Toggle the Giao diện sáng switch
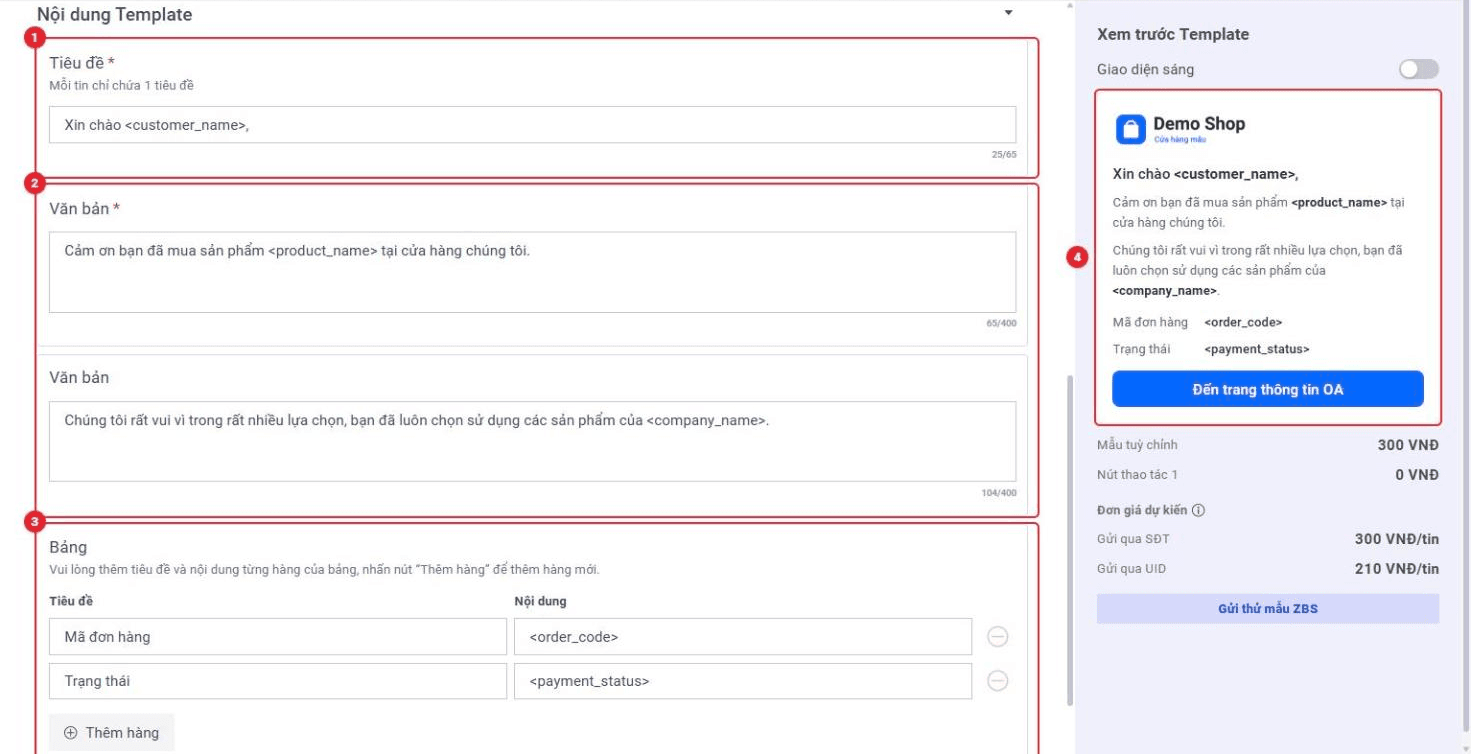 (1418, 69)
